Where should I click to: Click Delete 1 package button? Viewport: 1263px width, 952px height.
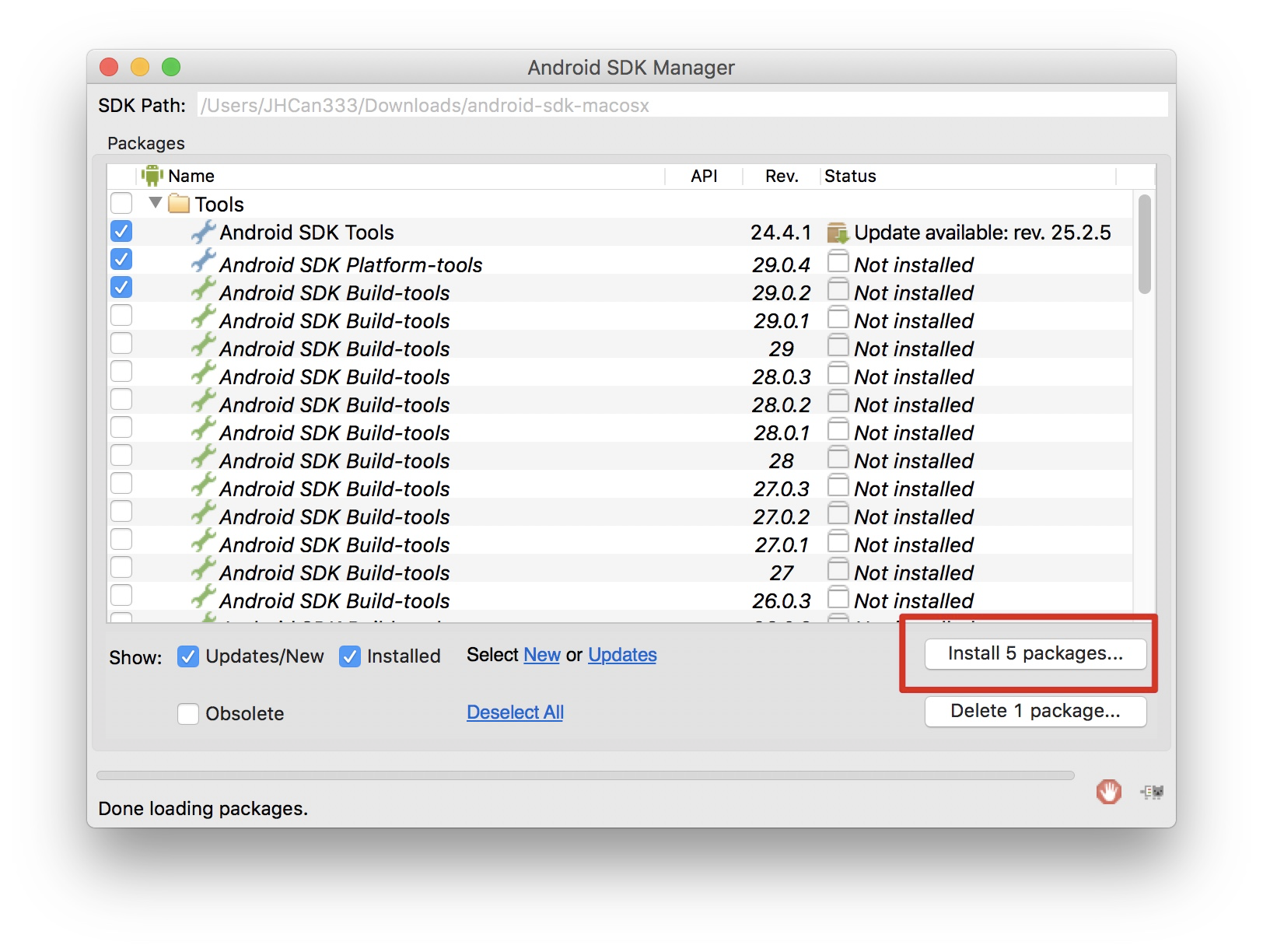pyautogui.click(x=1035, y=711)
